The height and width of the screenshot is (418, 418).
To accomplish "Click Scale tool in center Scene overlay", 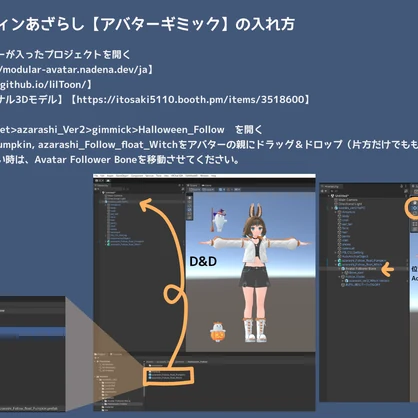I will coord(190,210).
